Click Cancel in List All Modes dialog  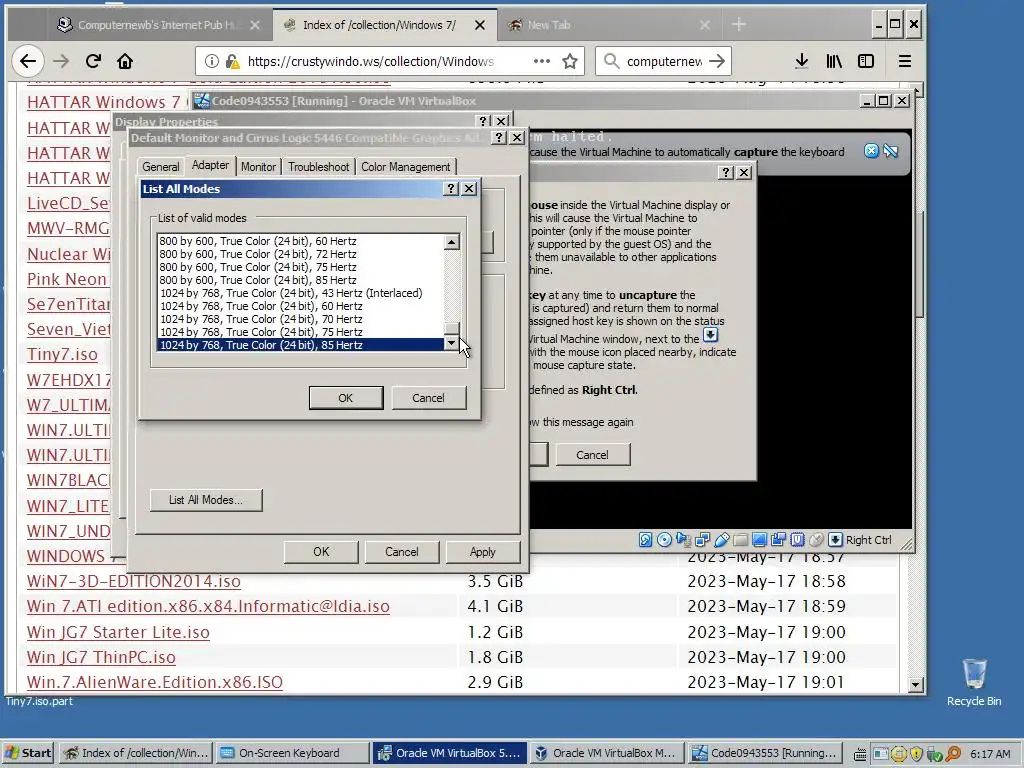click(x=428, y=398)
